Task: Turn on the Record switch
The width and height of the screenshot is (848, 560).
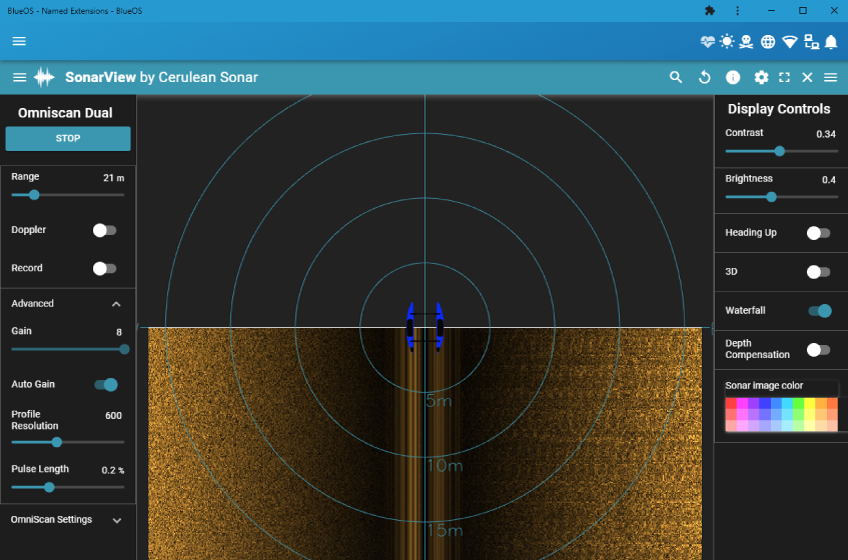Action: point(104,268)
